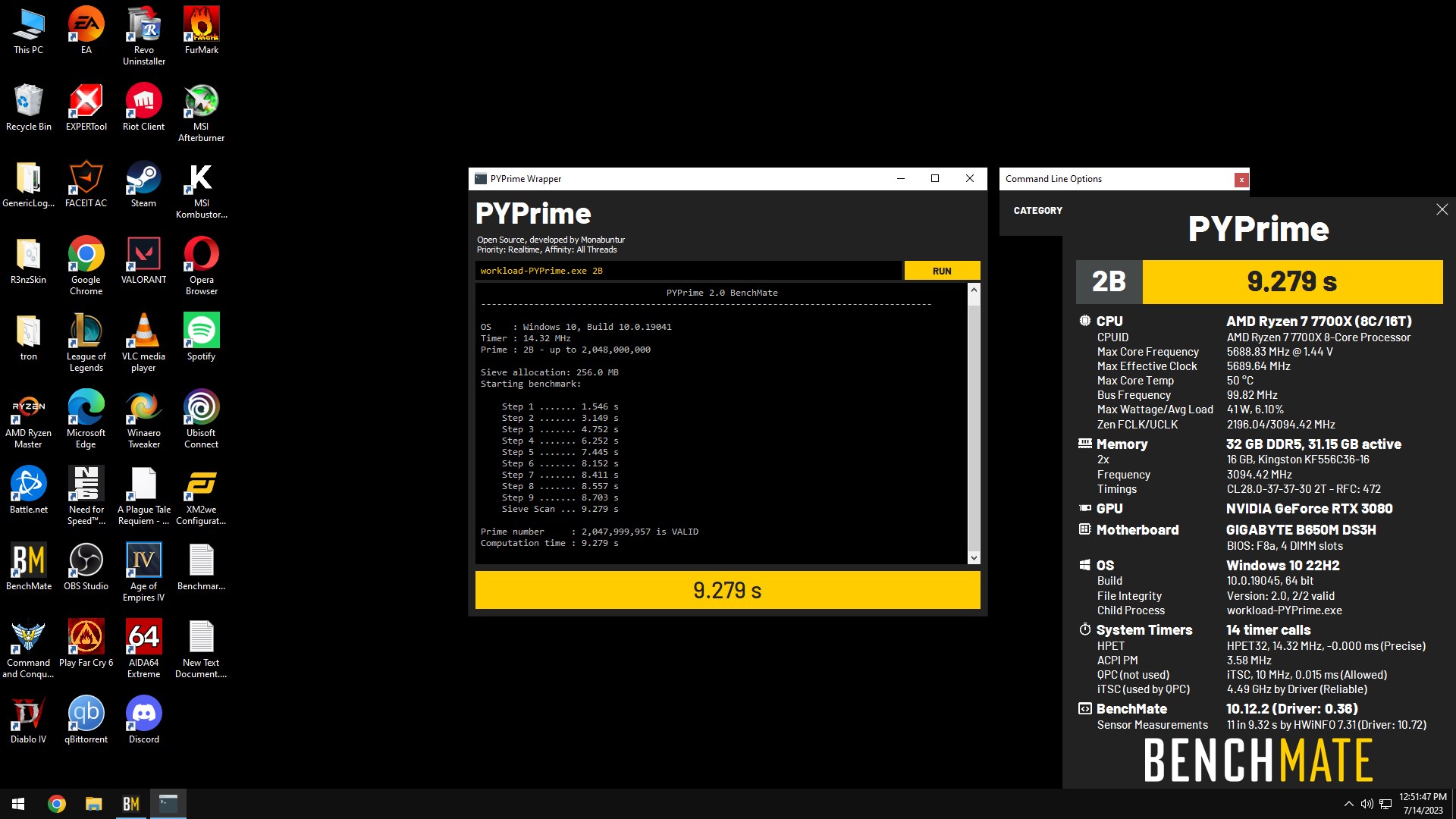The width and height of the screenshot is (1456, 819).
Task: Select AMD Ryzen Master shortcut
Action: (28, 419)
